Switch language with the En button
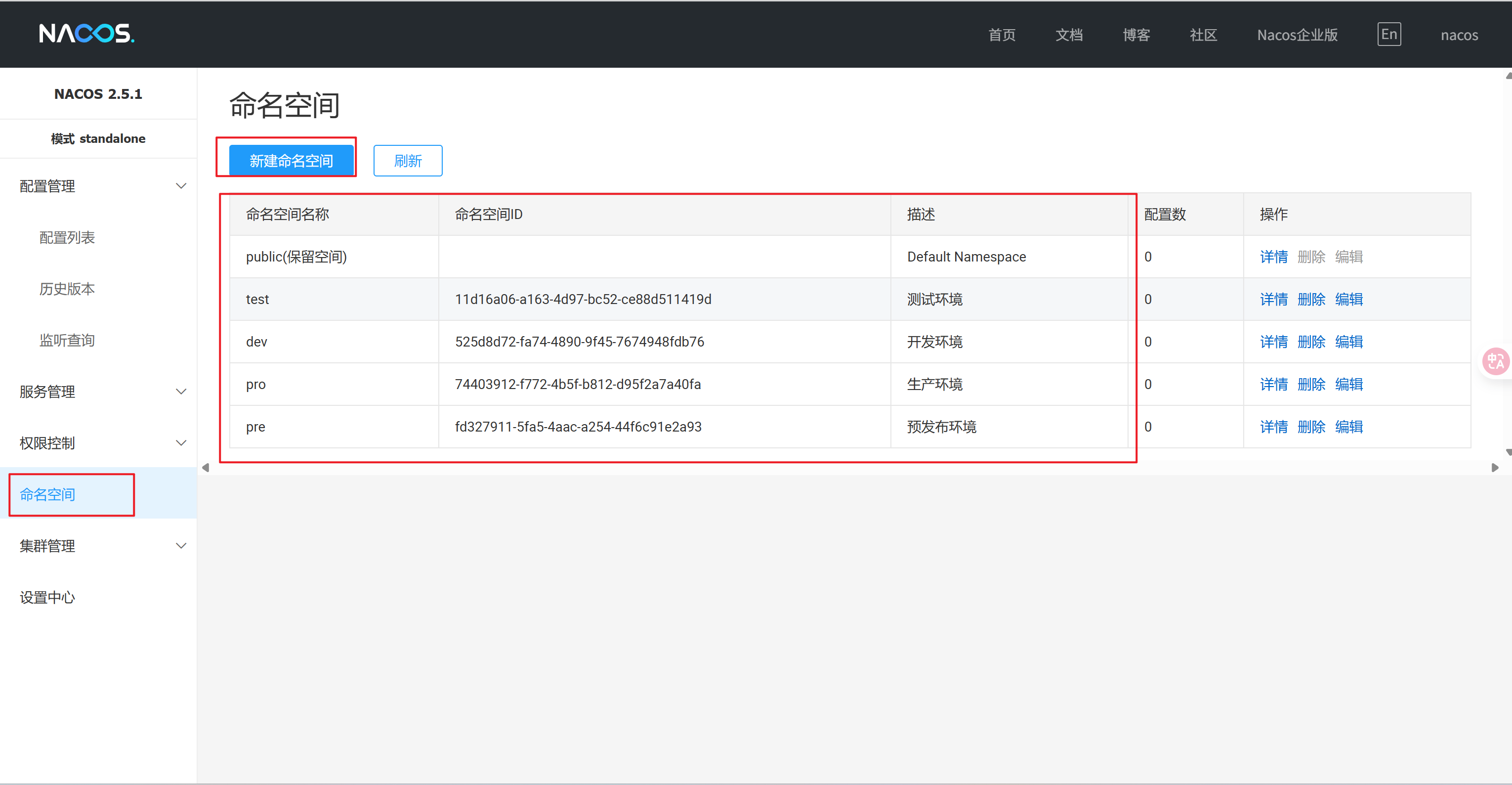 (1389, 34)
